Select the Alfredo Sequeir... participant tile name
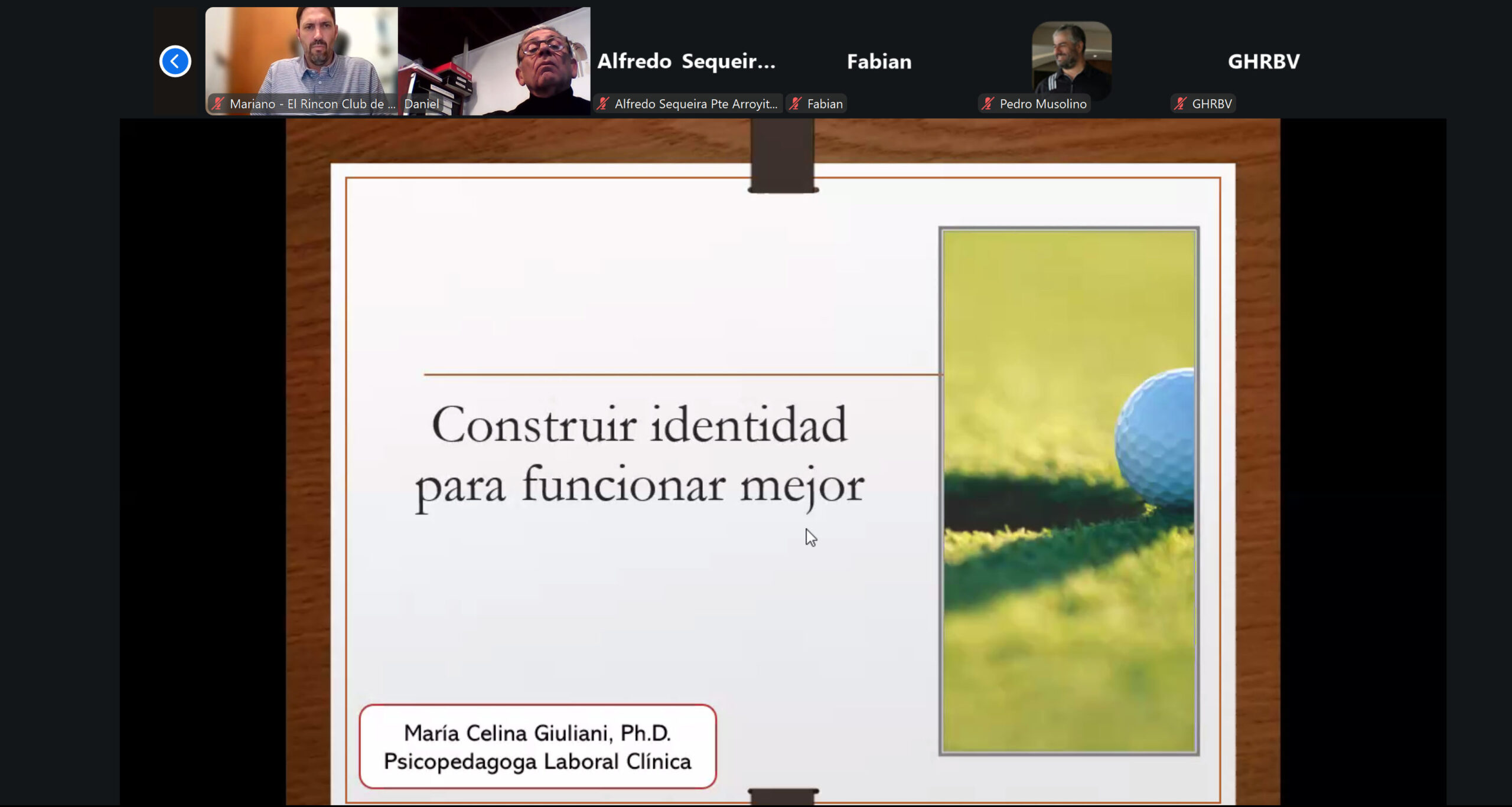The width and height of the screenshot is (1512, 807). 686,61
